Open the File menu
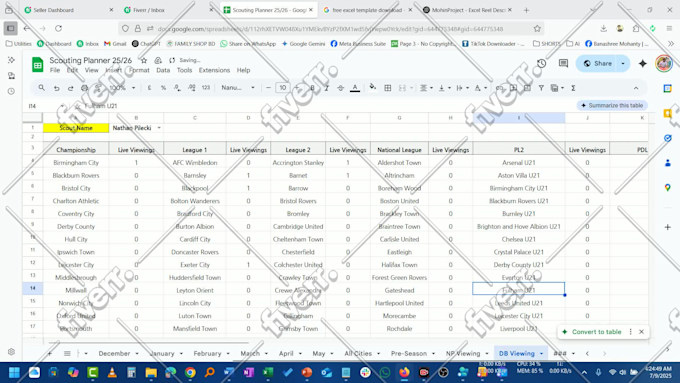 [x=55, y=70]
